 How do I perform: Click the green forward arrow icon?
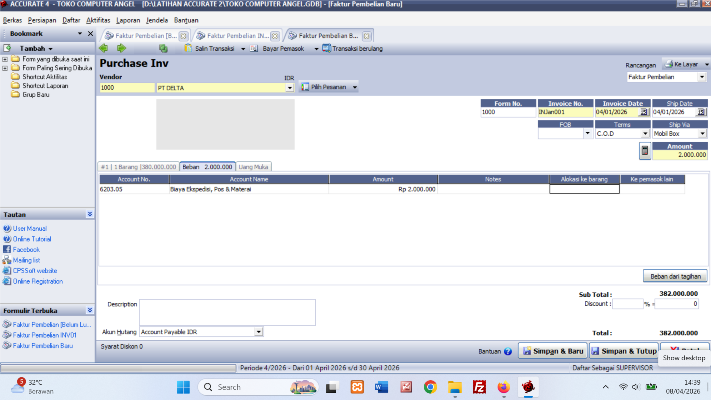[x=121, y=48]
